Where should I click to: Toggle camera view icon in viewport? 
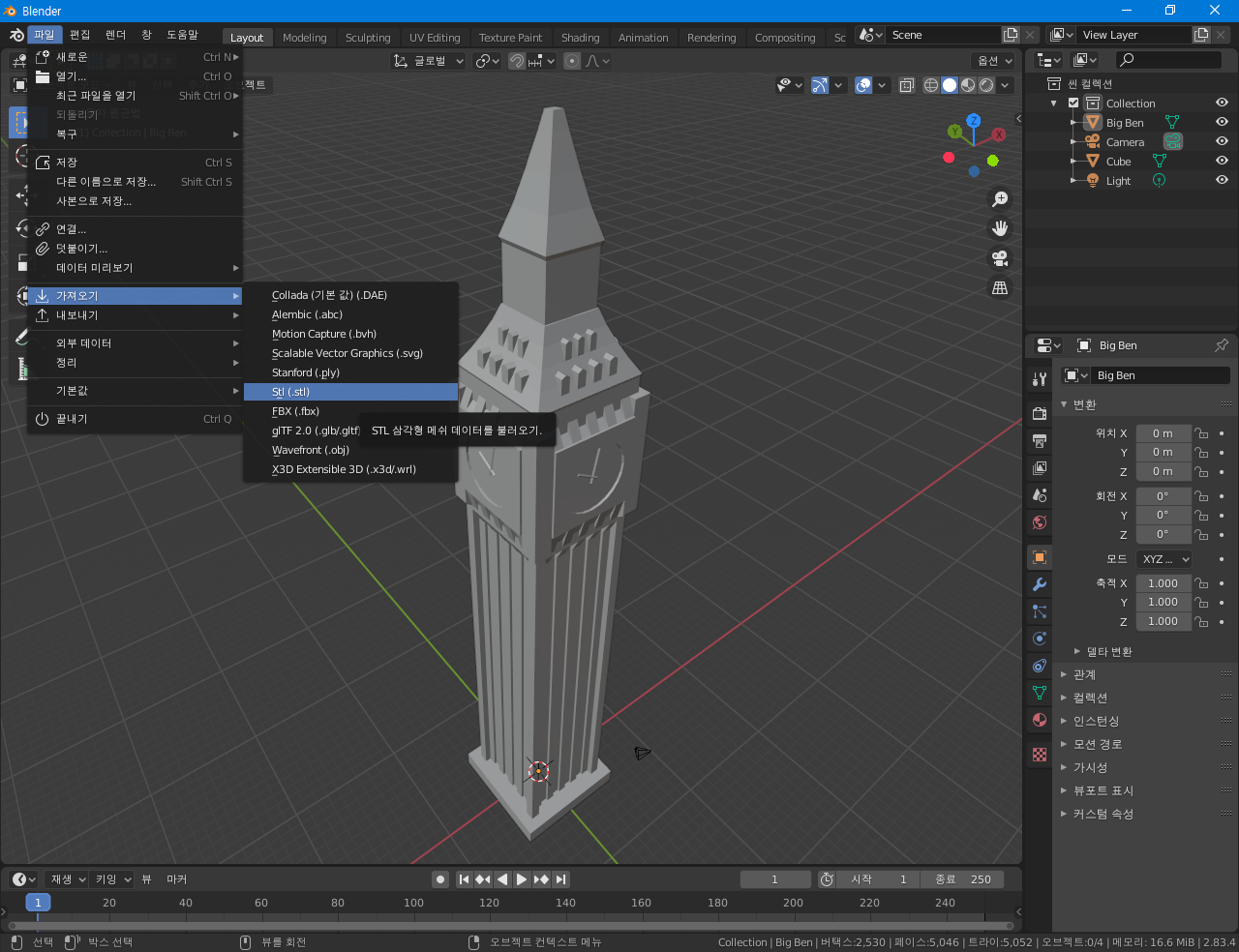pyautogui.click(x=1000, y=258)
